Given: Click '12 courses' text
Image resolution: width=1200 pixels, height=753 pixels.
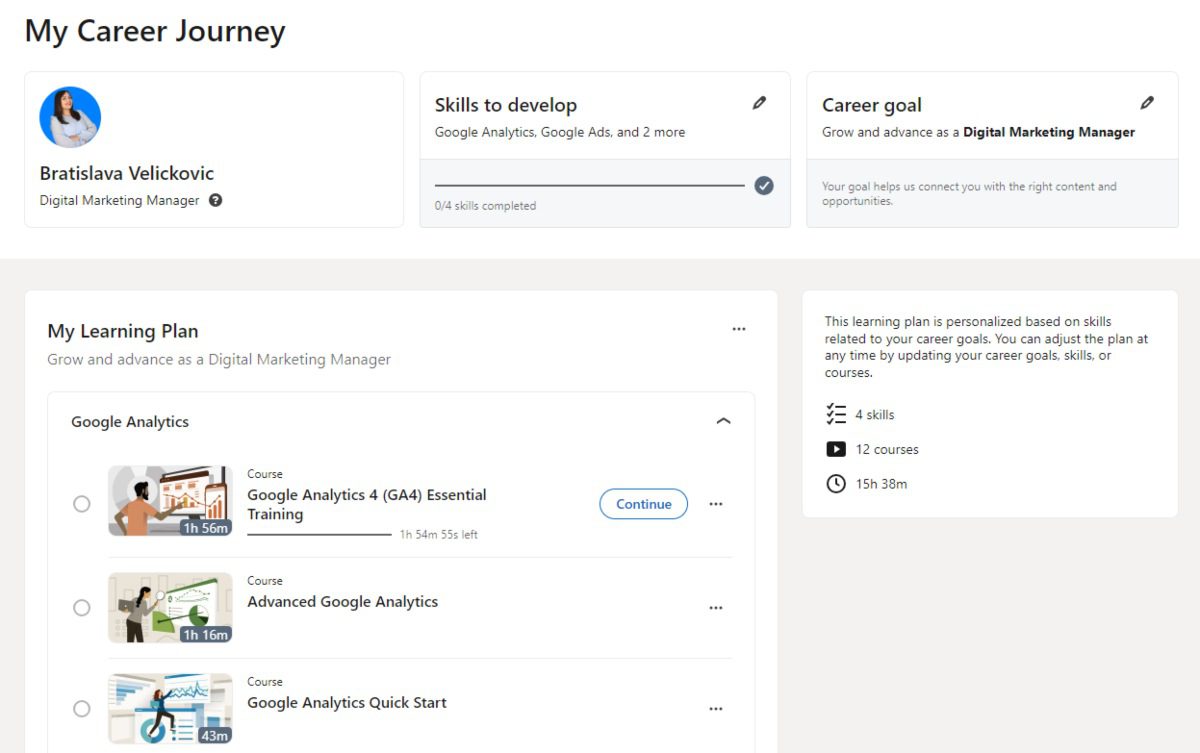Looking at the screenshot, I should tap(887, 450).
